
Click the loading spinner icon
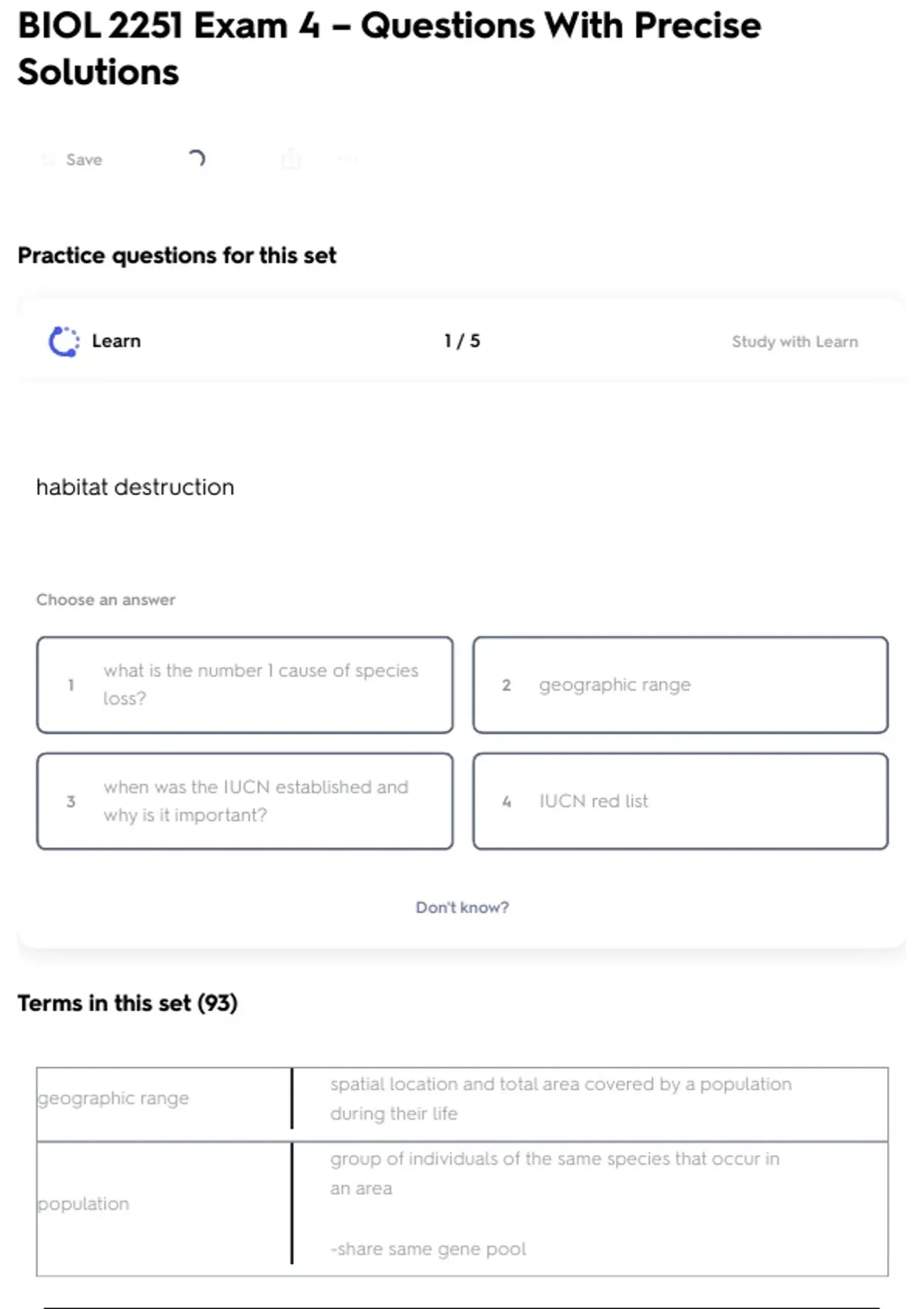click(x=196, y=159)
